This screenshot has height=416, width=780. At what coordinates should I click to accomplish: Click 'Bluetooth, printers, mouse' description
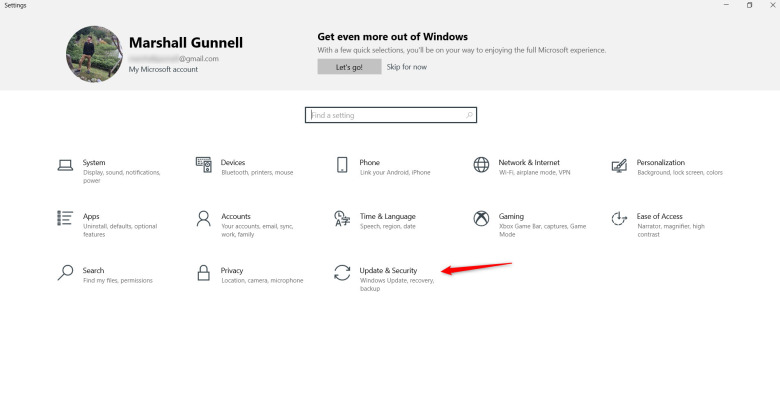coord(257,173)
